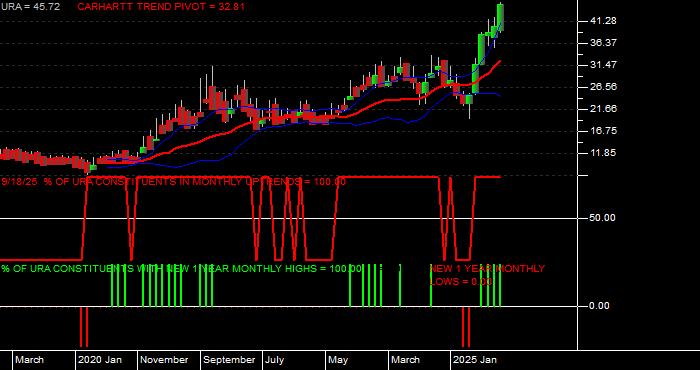Click the March label at the left of the time axis
This screenshot has width=700, height=370.
30,360
